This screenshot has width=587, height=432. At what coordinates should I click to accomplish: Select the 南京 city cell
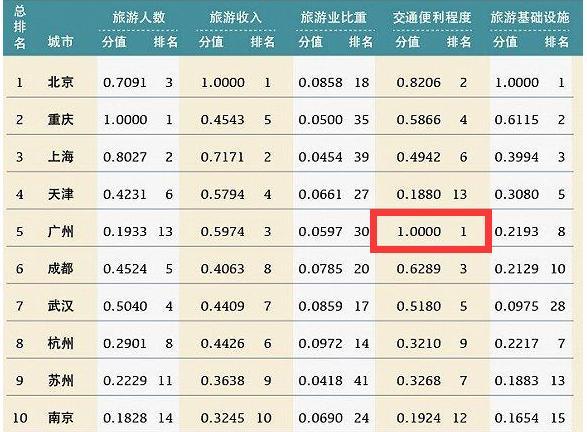60,417
